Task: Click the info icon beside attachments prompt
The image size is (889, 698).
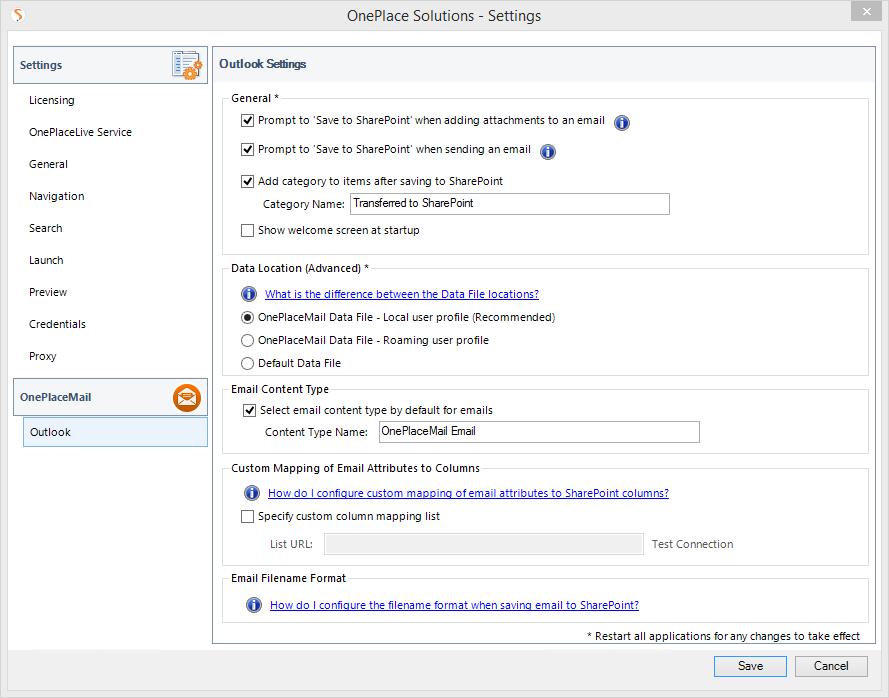Action: [622, 123]
